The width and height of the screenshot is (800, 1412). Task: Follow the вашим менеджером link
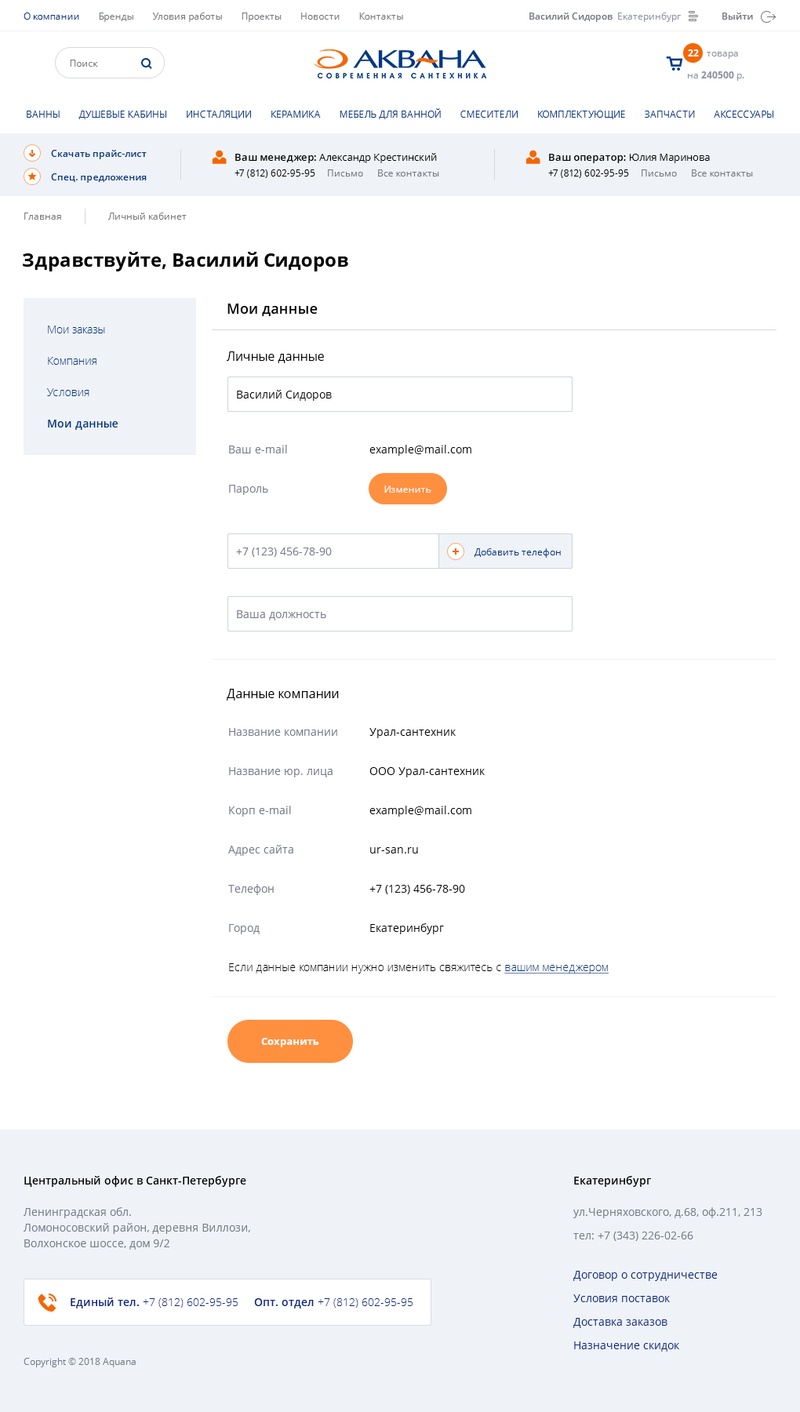[556, 967]
